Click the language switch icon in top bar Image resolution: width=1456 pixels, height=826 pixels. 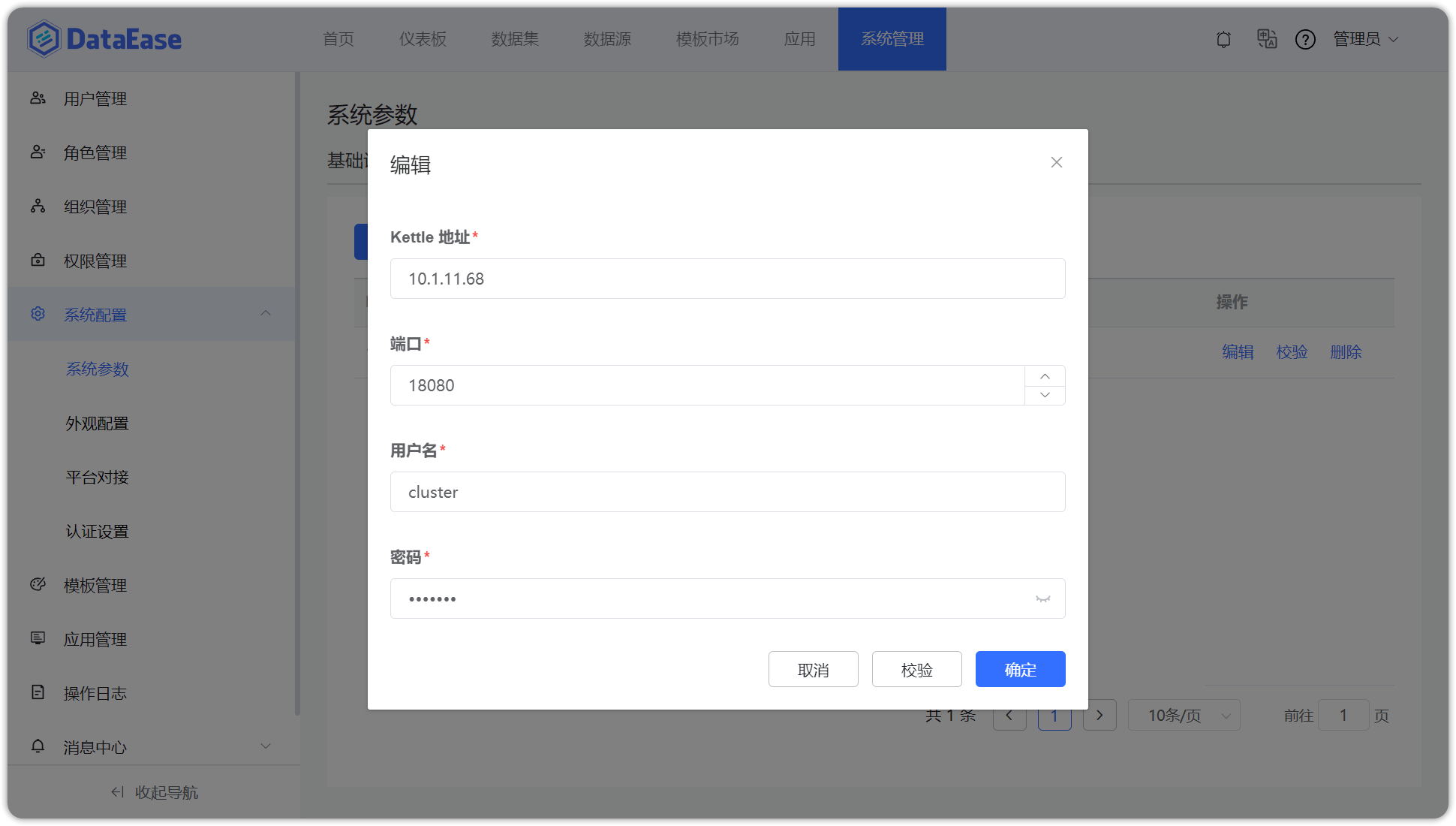click(1267, 39)
